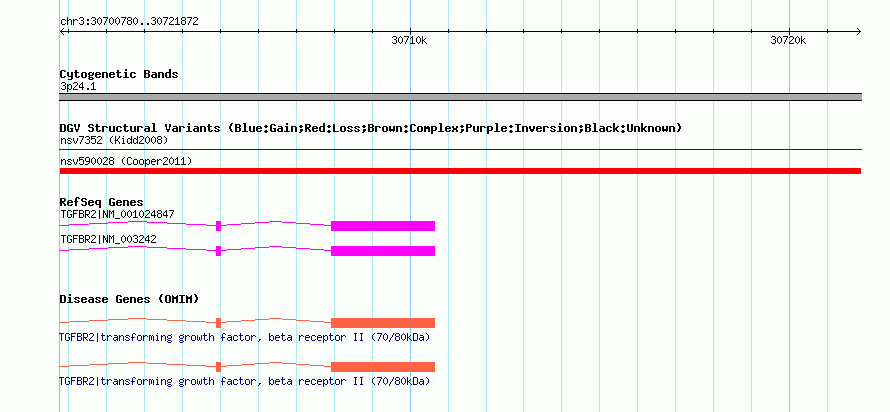Click the right arrowhead of the ruler

pyautogui.click(x=858, y=31)
